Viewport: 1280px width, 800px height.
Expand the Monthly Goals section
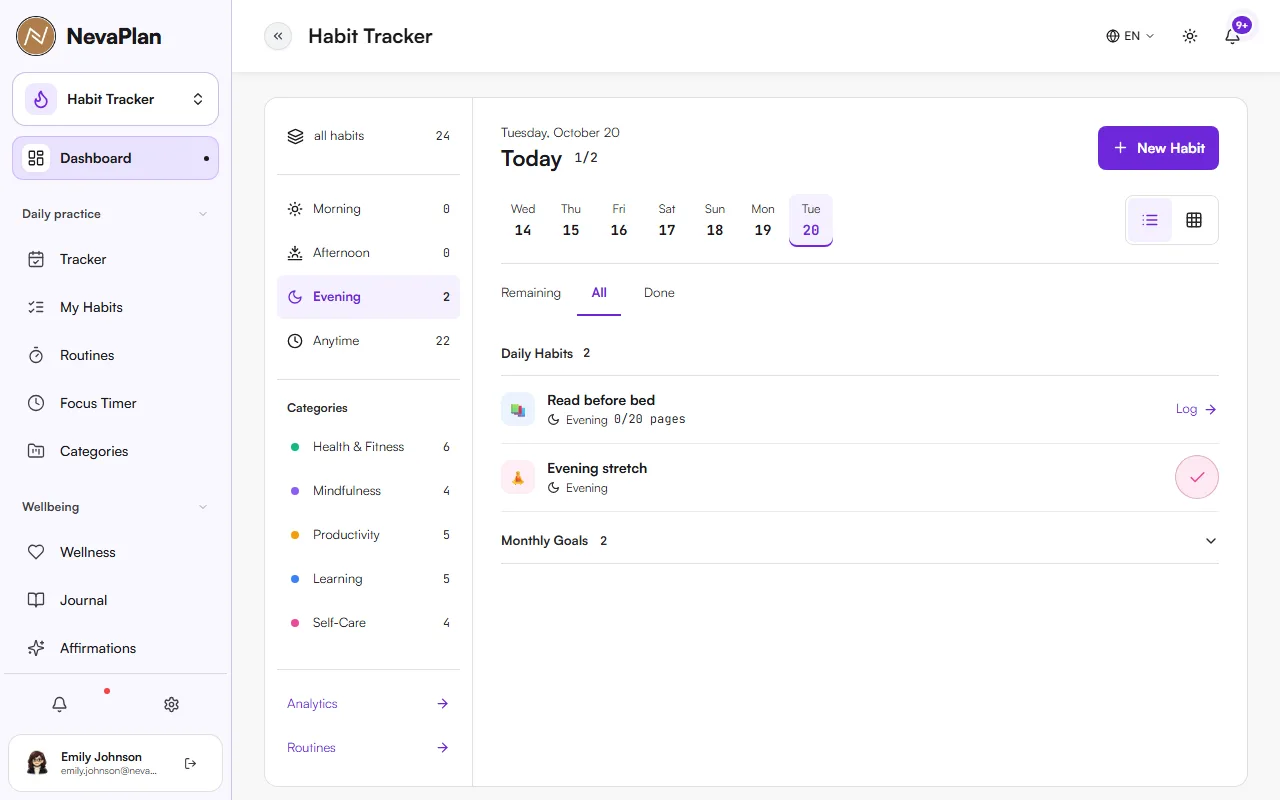(860, 541)
